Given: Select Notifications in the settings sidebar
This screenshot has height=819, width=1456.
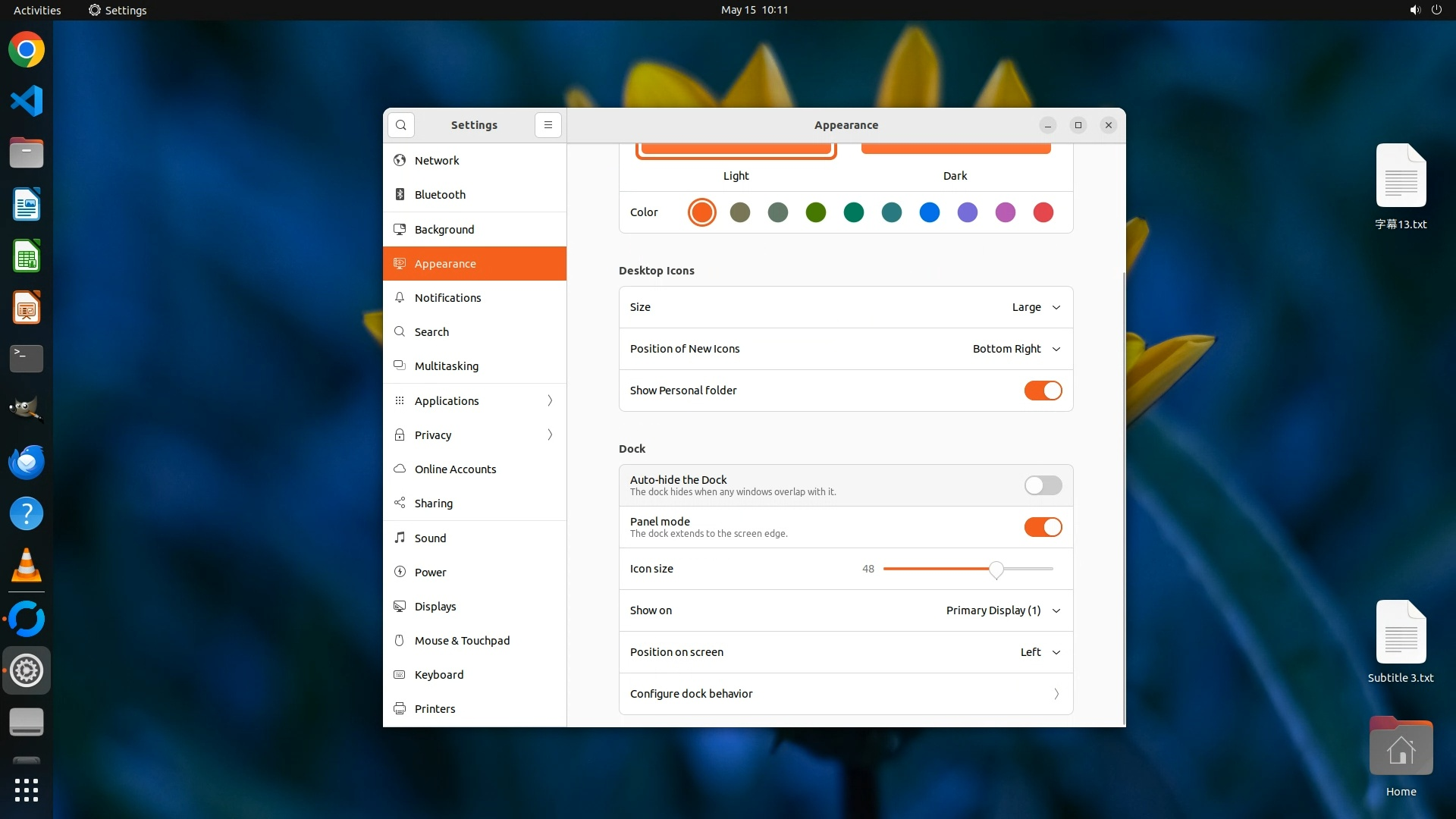Looking at the screenshot, I should click(447, 298).
